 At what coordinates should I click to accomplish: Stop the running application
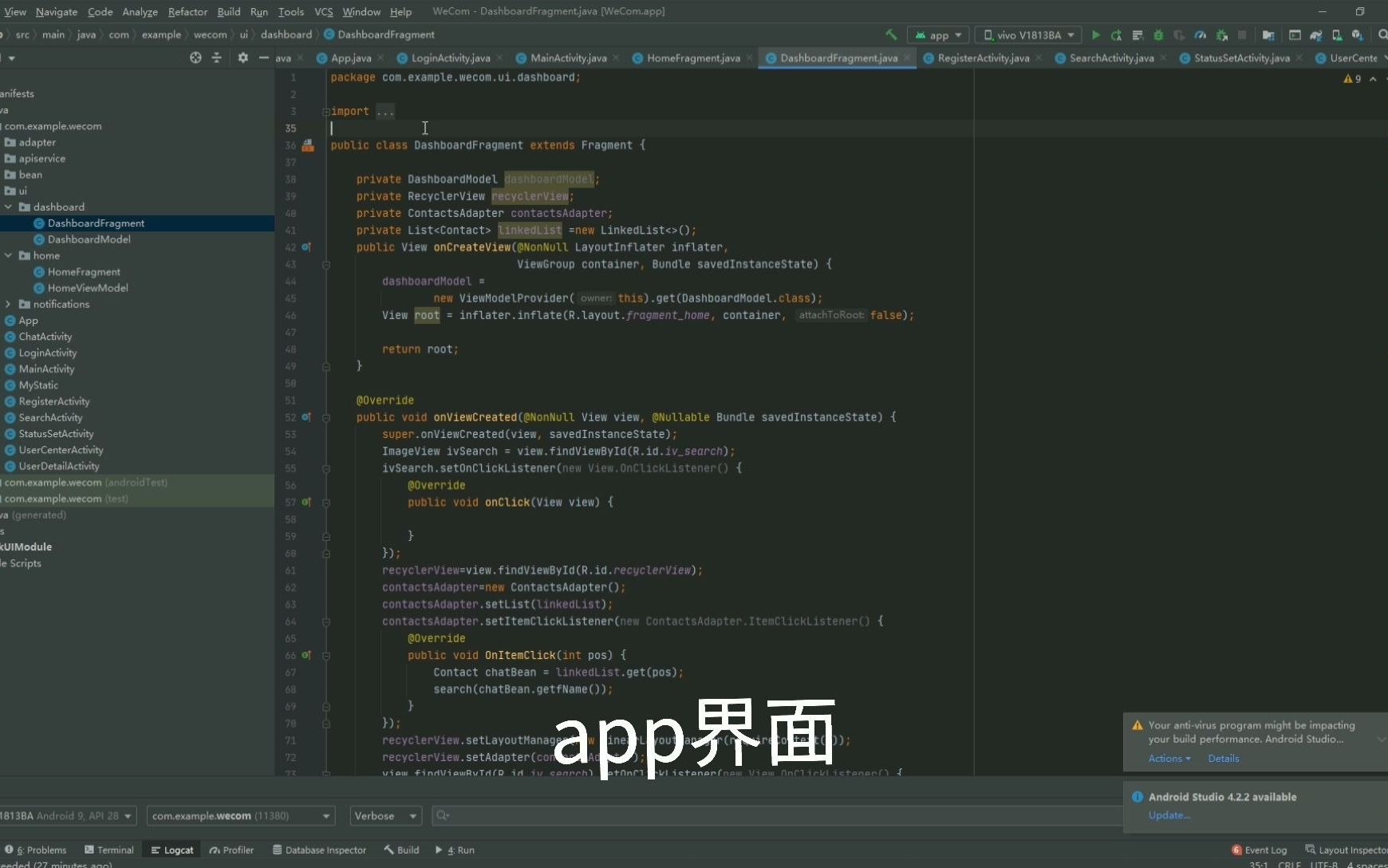[x=1243, y=35]
